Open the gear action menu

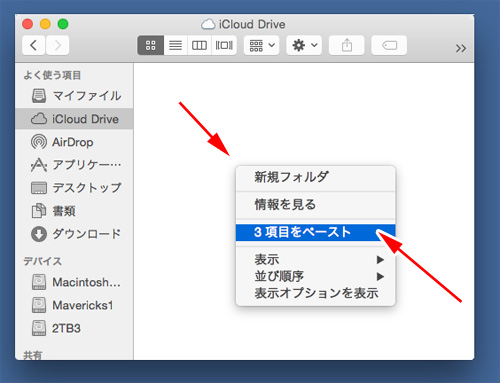(x=304, y=45)
